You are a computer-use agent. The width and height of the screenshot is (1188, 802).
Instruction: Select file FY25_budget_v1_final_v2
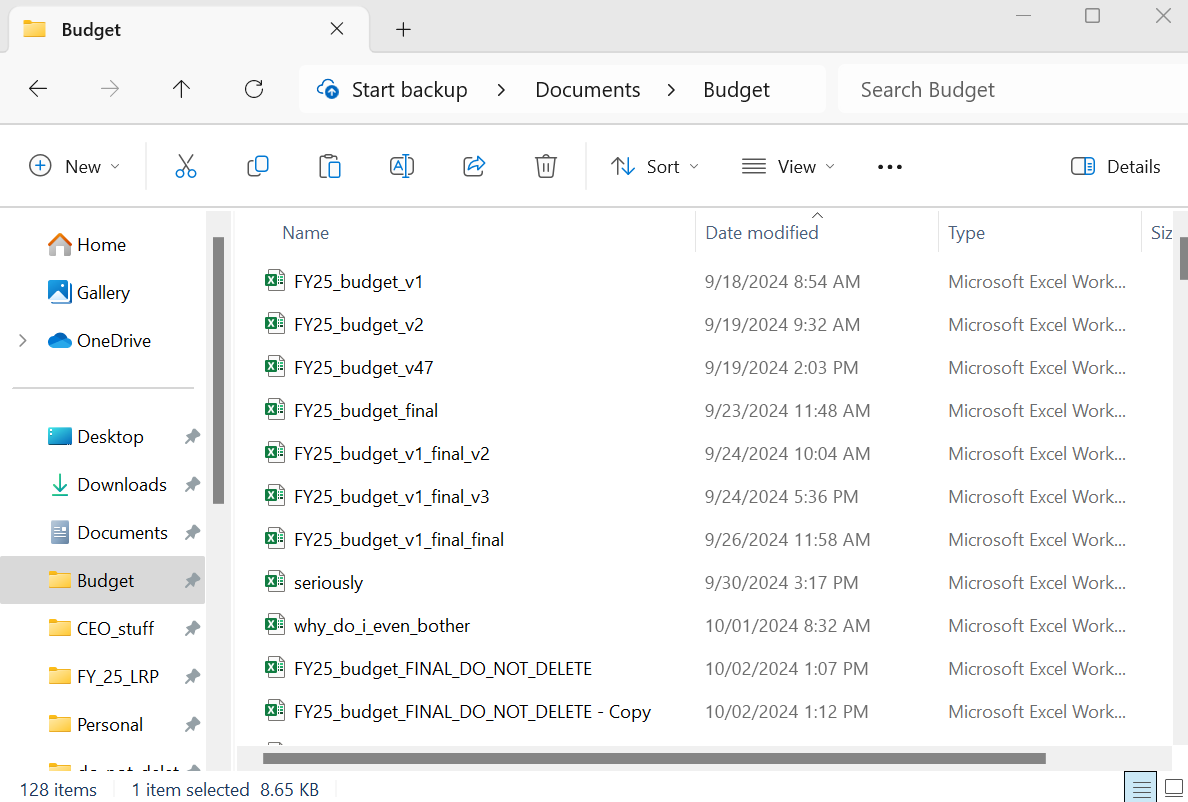click(392, 454)
